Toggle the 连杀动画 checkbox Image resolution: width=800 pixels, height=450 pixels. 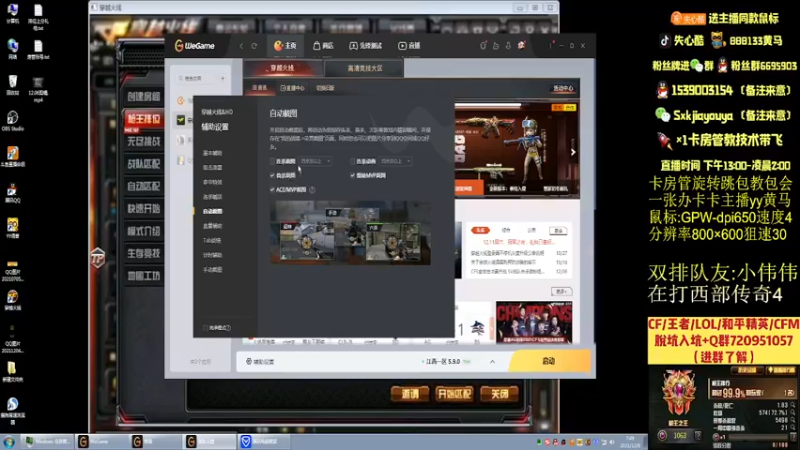pyautogui.click(x=353, y=161)
